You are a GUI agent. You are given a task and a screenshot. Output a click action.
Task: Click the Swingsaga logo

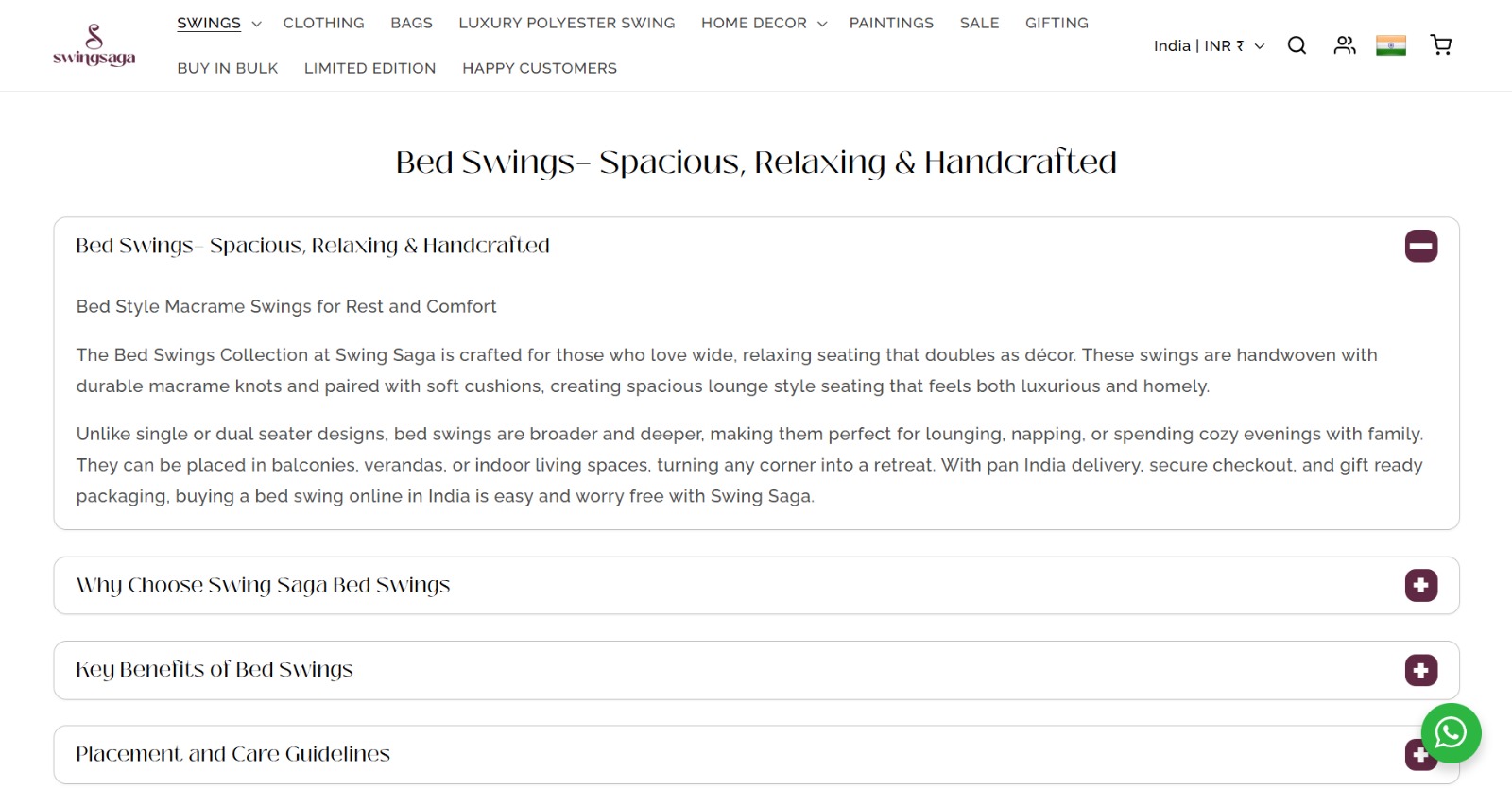[94, 45]
